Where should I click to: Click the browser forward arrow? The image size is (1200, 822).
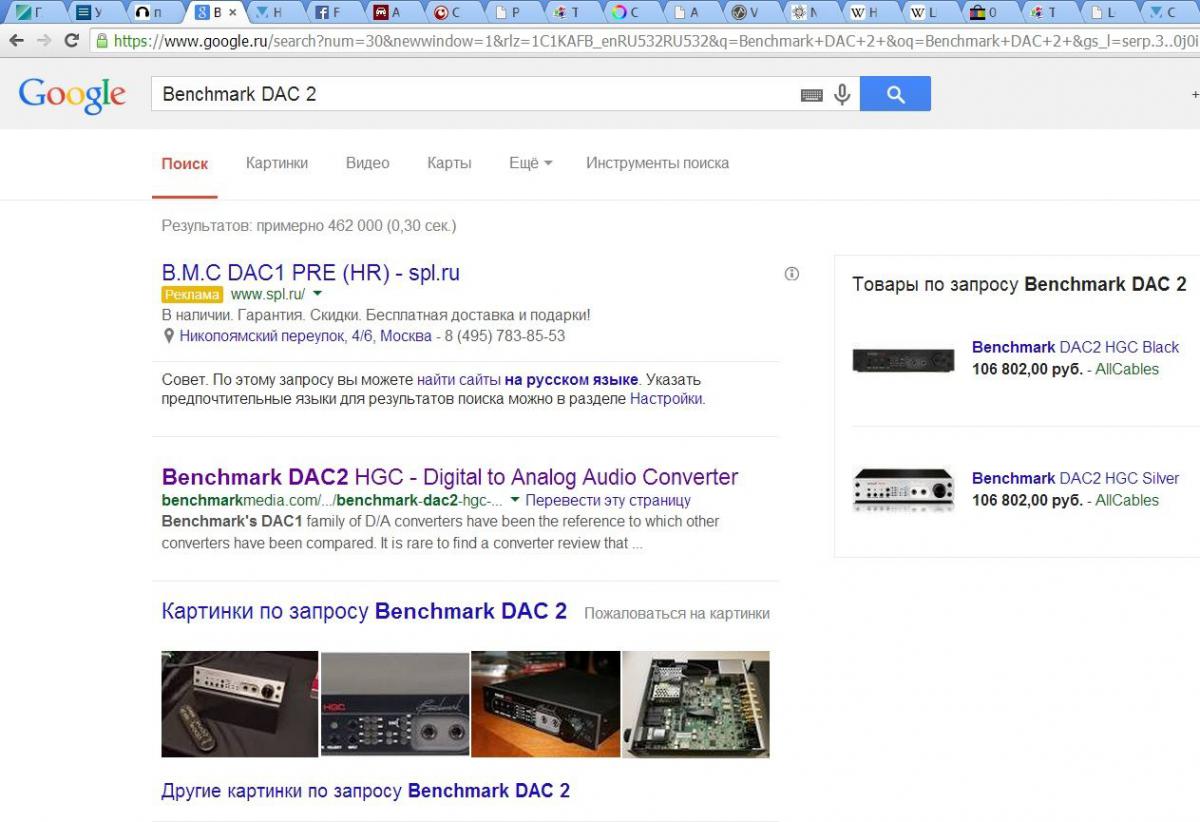click(x=44, y=41)
